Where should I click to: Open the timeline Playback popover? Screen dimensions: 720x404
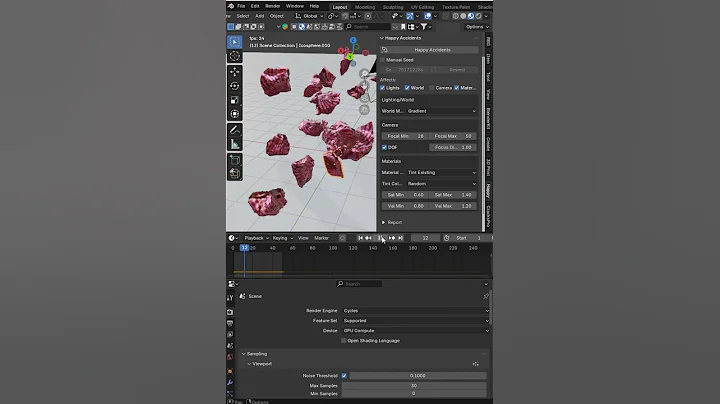pyautogui.click(x=256, y=238)
